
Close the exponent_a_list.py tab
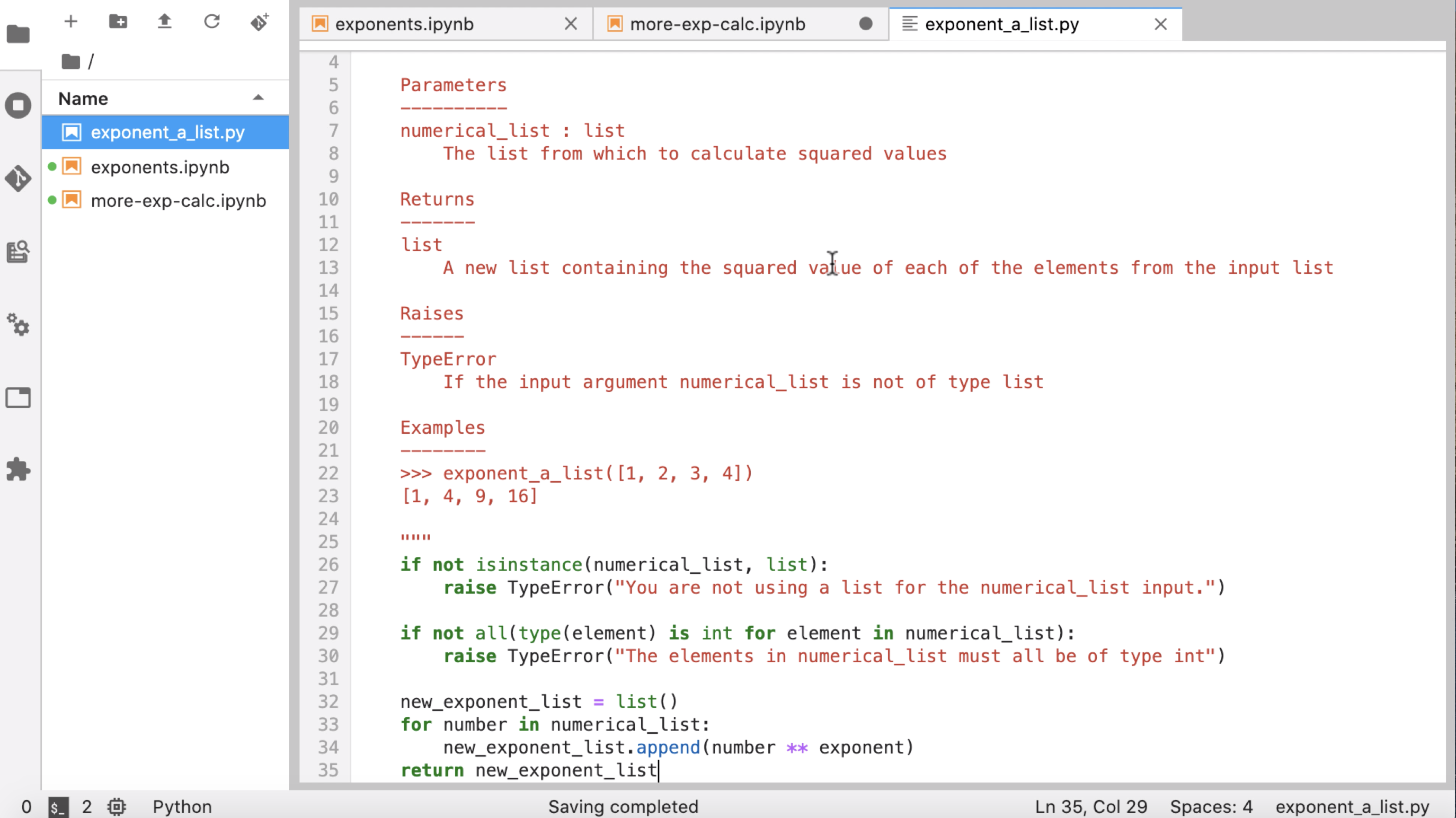point(1160,24)
